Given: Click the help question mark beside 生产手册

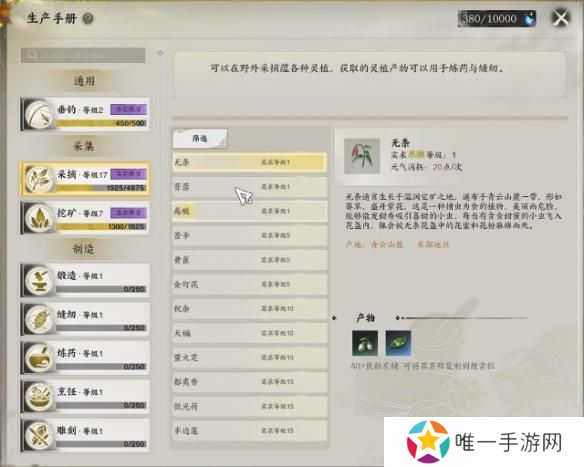Looking at the screenshot, I should click(88, 18).
